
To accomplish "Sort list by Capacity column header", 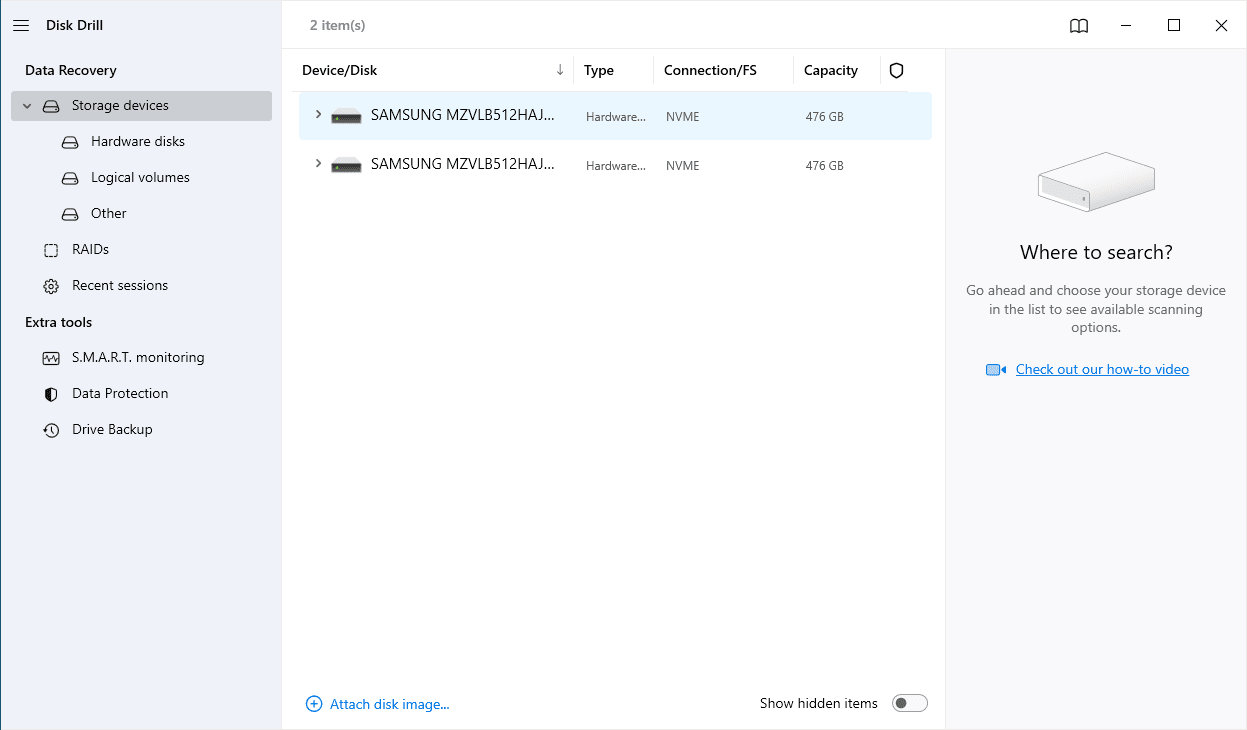I will 830,71.
